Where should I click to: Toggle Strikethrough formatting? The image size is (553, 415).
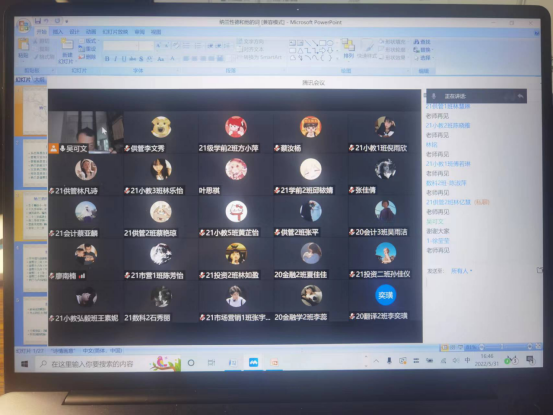133,59
